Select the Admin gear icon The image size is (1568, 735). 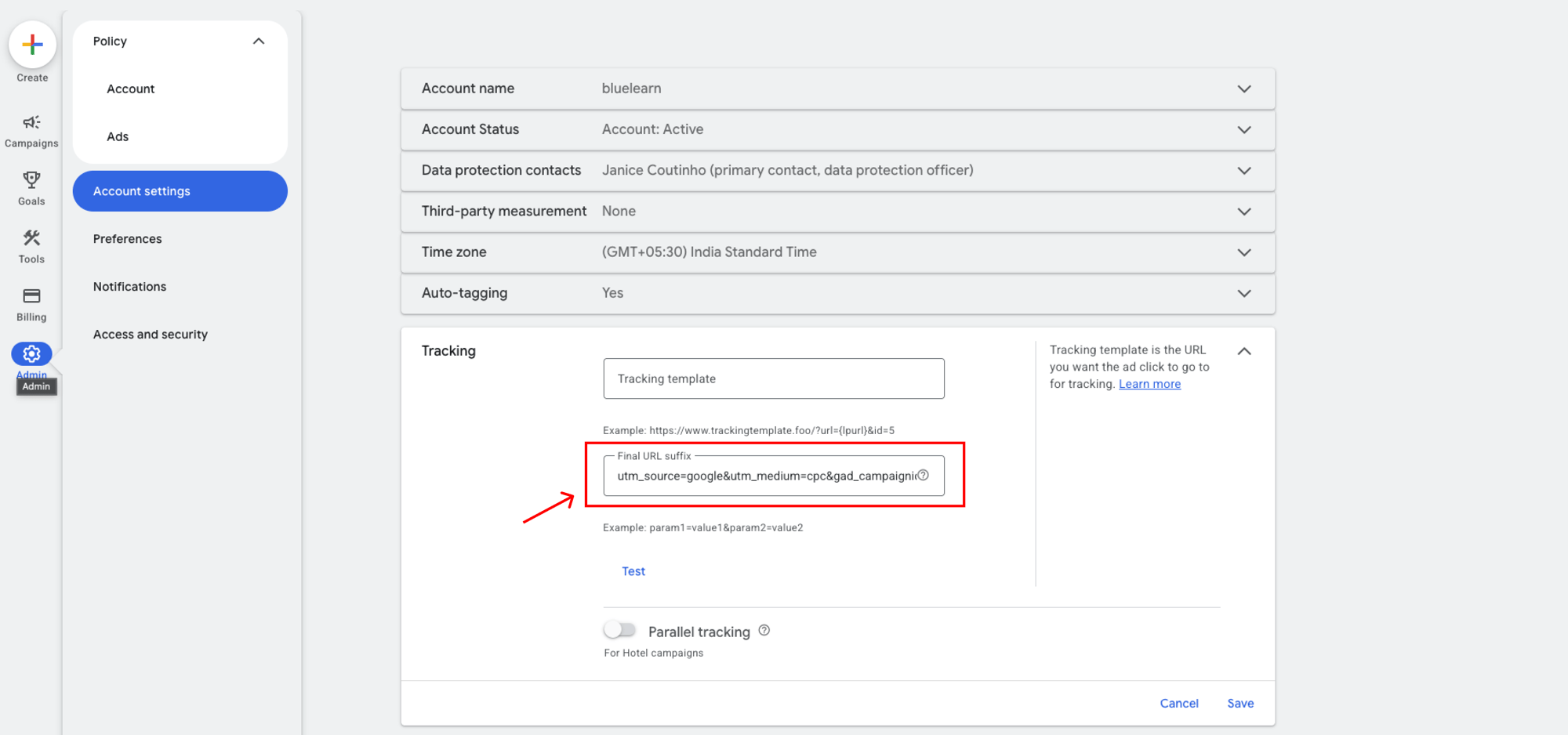31,354
